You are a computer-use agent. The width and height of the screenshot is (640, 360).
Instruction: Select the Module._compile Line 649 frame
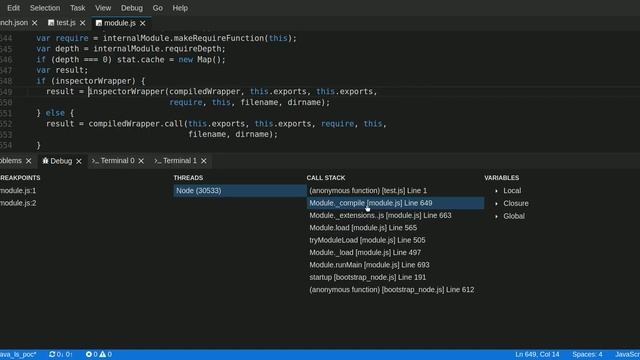(x=395, y=203)
